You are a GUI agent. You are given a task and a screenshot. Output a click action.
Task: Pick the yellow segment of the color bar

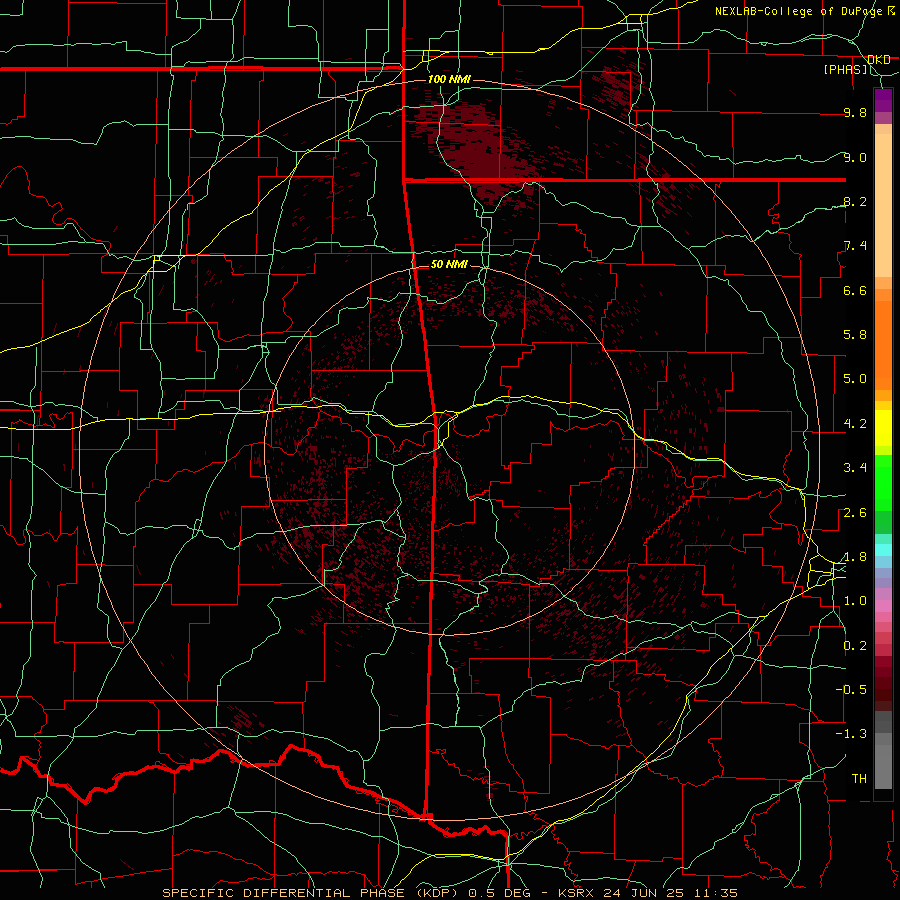click(x=883, y=428)
